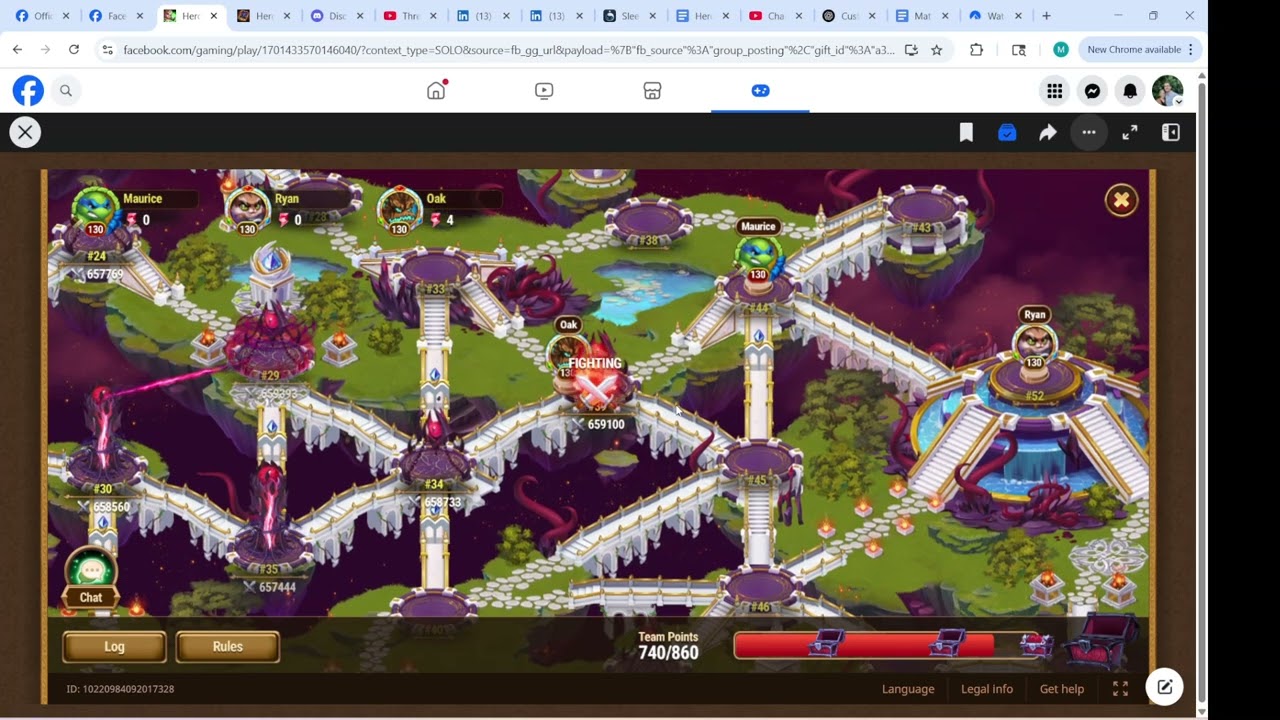The width and height of the screenshot is (1280, 720).
Task: Open the Facebook Video tab icon
Action: pos(544,91)
